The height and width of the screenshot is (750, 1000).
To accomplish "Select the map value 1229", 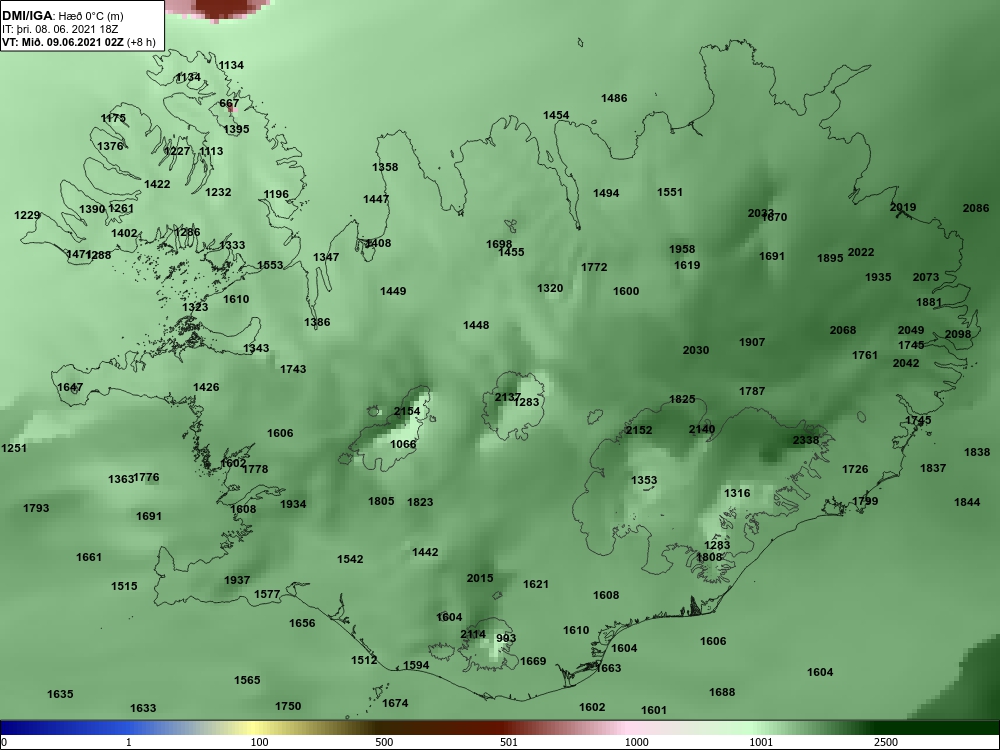I will 27,216.
